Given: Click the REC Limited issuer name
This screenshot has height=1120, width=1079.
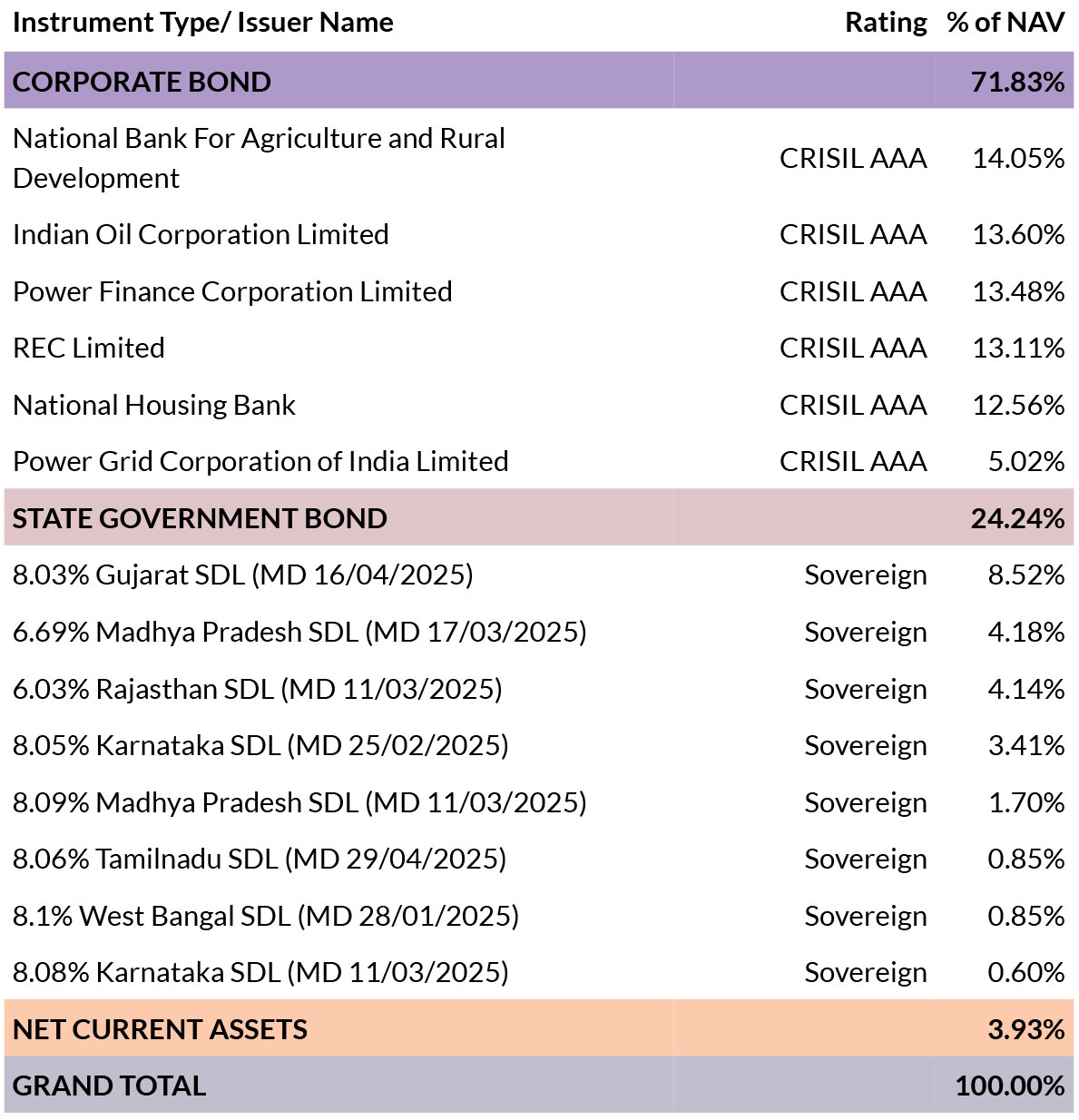Looking at the screenshot, I should 89,348.
